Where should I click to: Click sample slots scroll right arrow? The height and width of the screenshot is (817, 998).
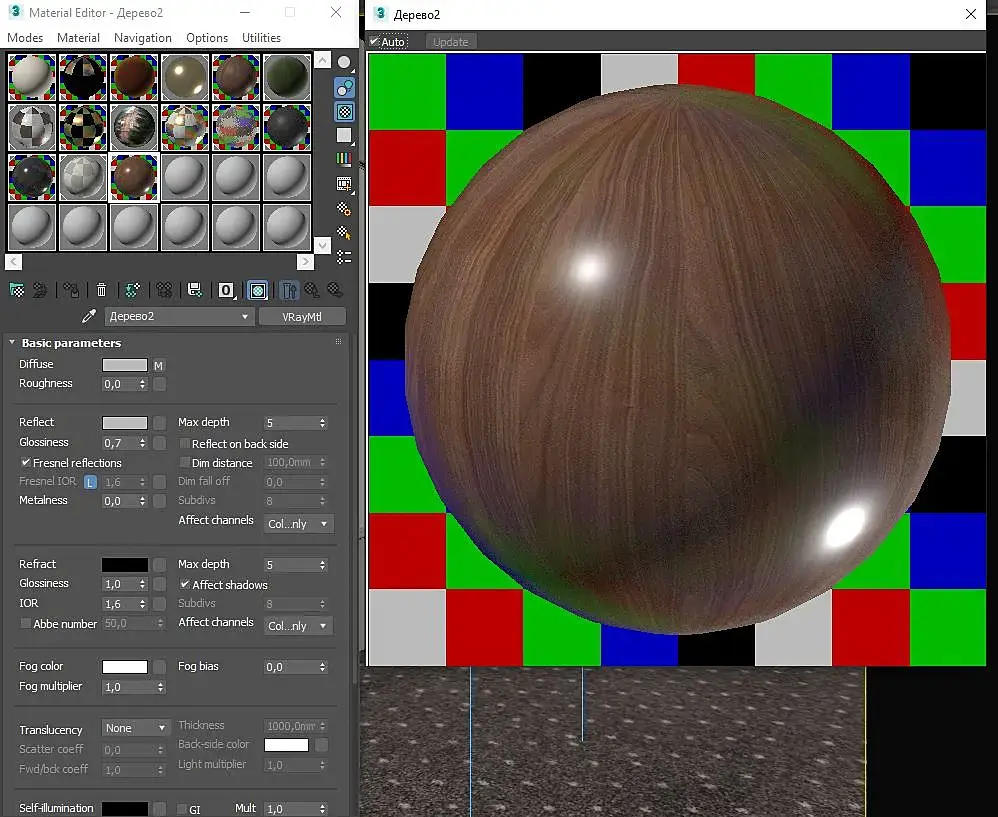pos(305,261)
